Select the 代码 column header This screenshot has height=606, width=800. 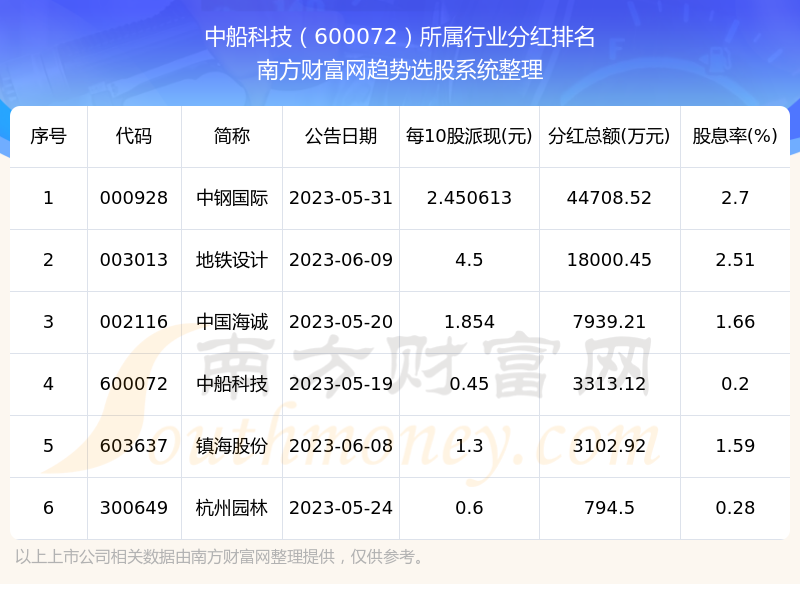pyautogui.click(x=134, y=136)
